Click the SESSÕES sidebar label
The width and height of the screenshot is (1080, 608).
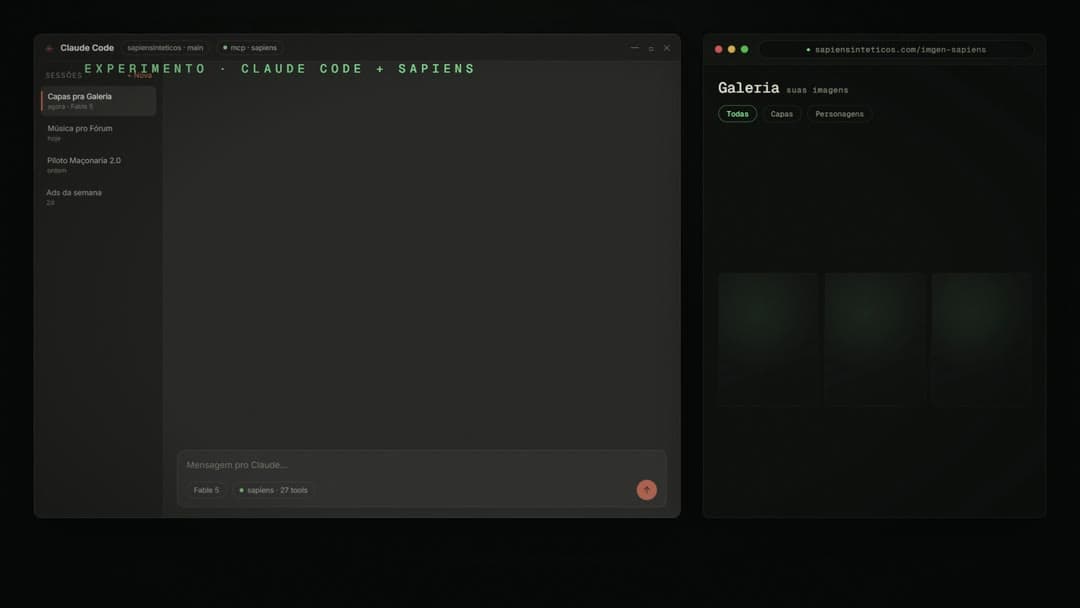tap(63, 76)
